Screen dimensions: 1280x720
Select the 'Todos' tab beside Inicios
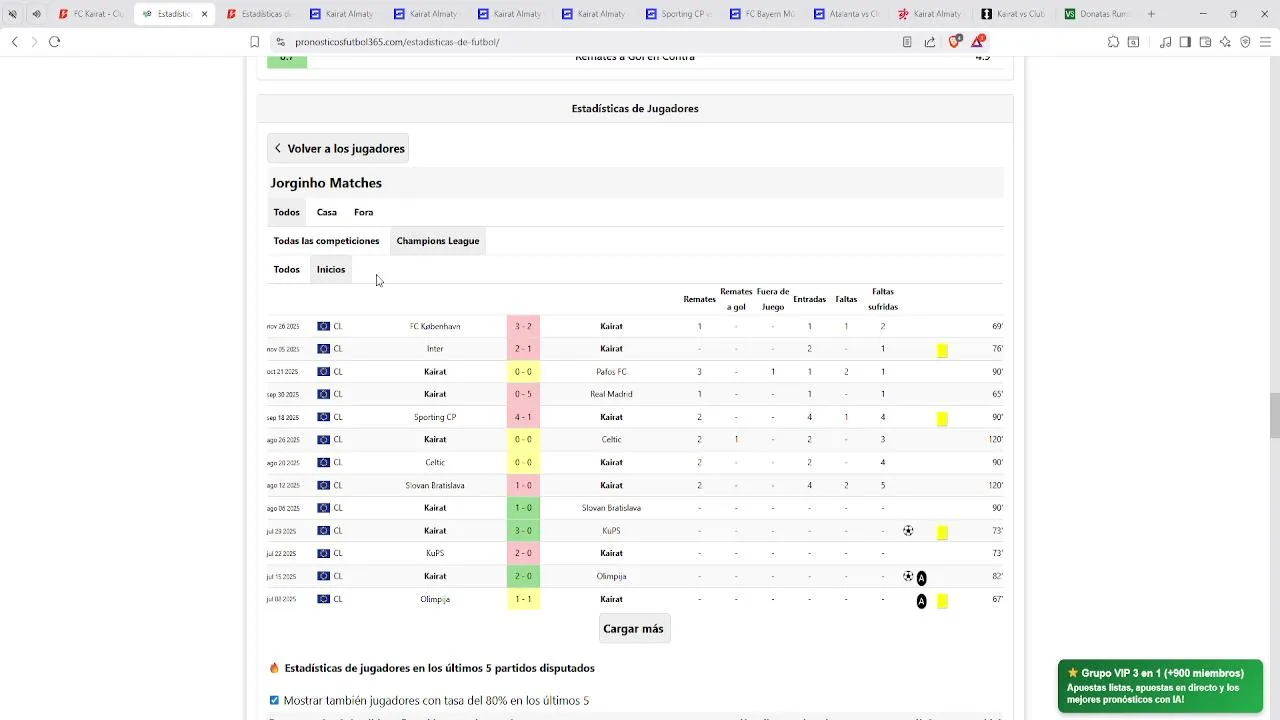point(287,269)
